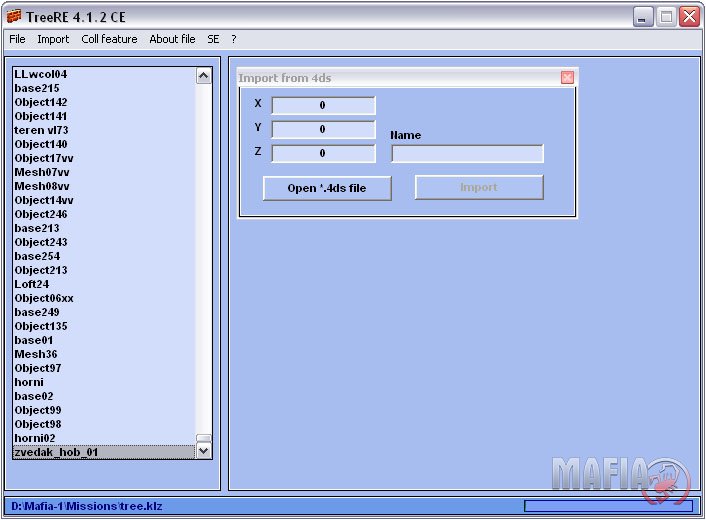This screenshot has width=706, height=520.
Task: Open the About file menu
Action: [172, 39]
